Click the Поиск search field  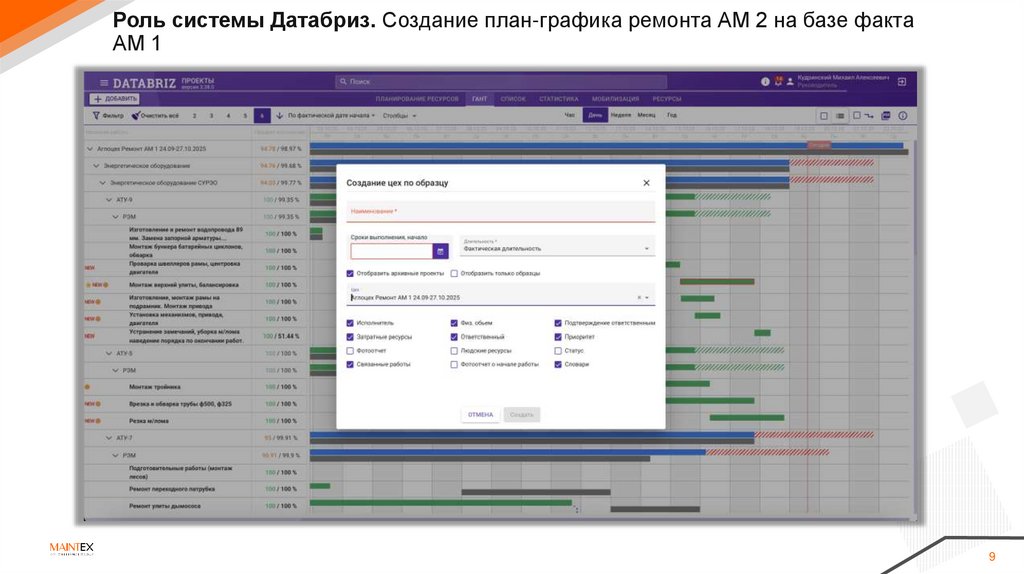click(x=501, y=82)
